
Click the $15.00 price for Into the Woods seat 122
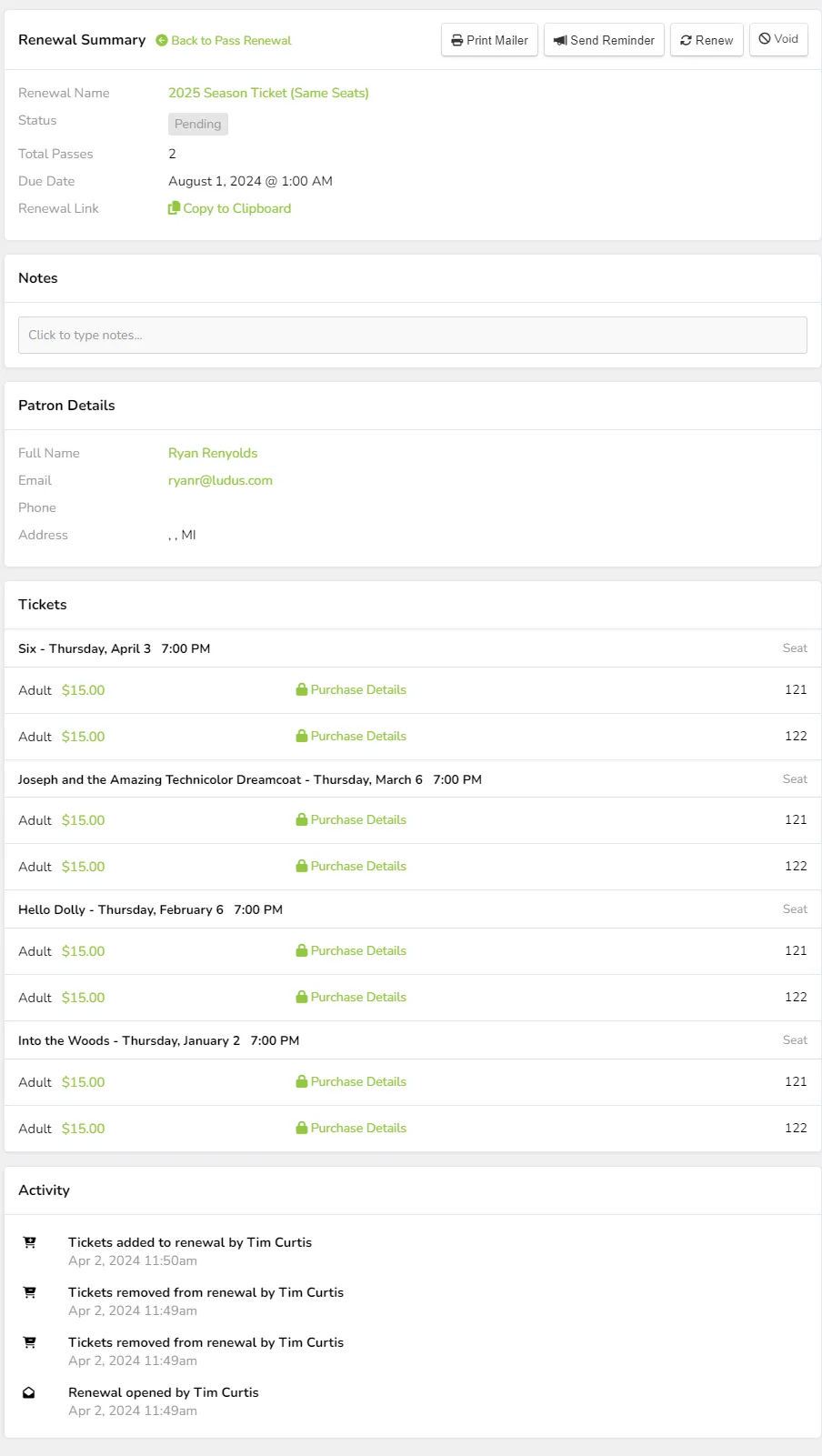[x=84, y=1129]
